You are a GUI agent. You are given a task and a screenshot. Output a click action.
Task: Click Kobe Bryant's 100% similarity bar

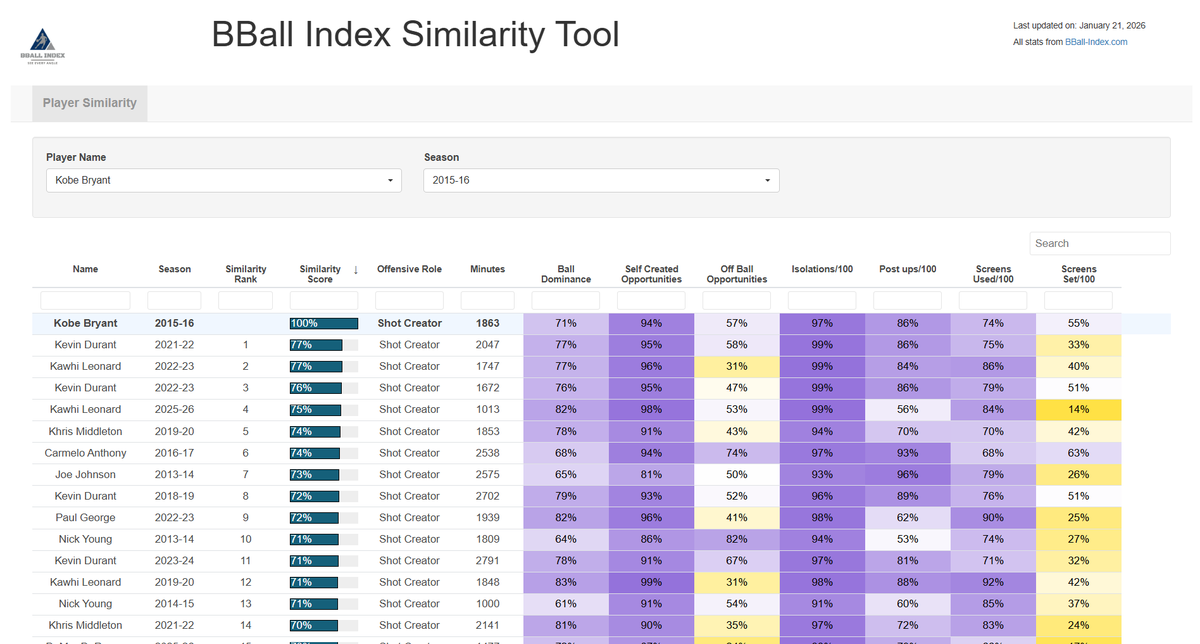point(324,323)
